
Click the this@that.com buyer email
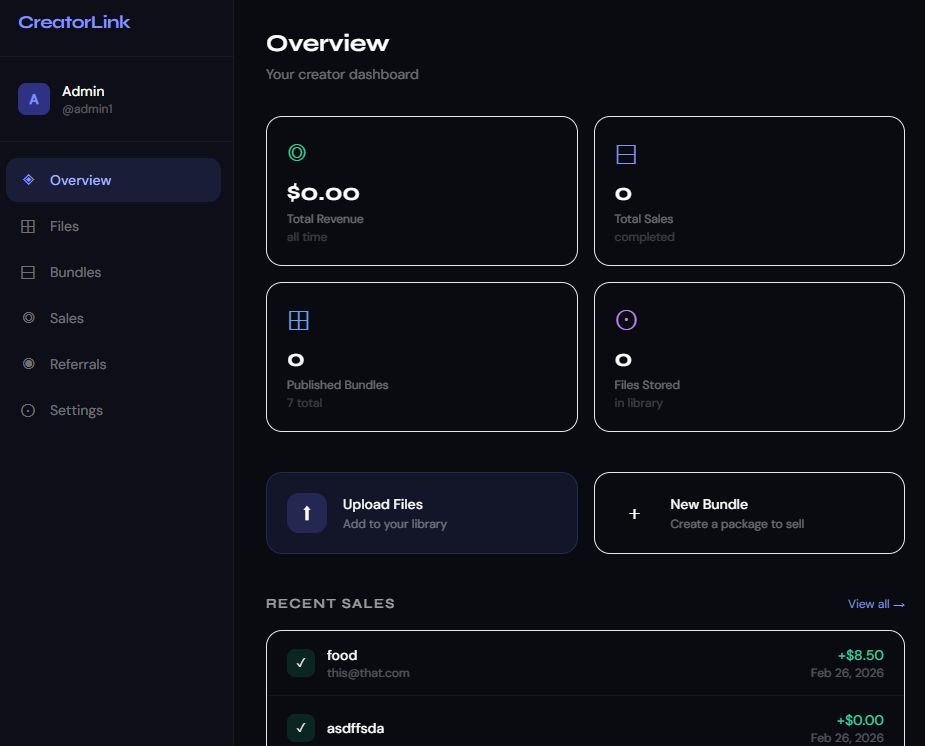click(x=368, y=673)
